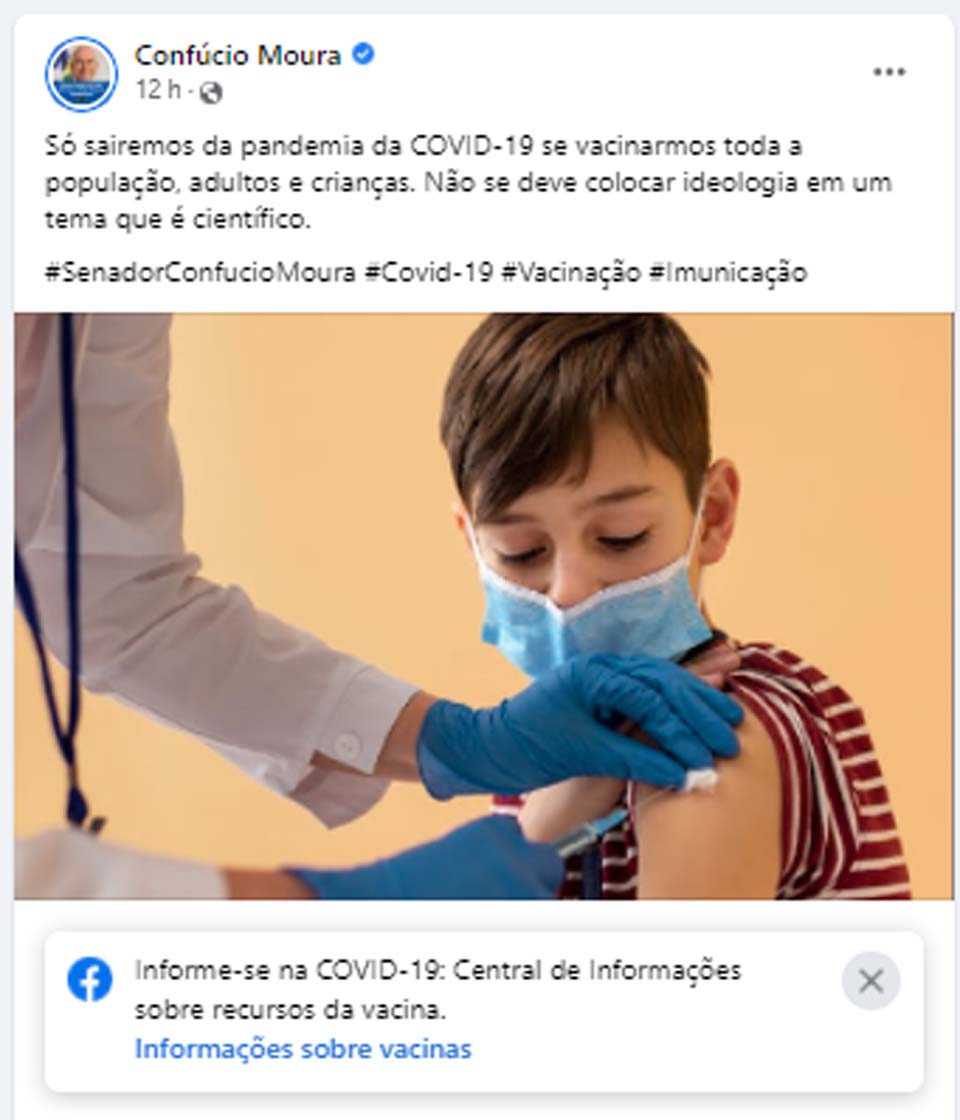
Task: Click the globe public audience icon
Action: pos(211,92)
